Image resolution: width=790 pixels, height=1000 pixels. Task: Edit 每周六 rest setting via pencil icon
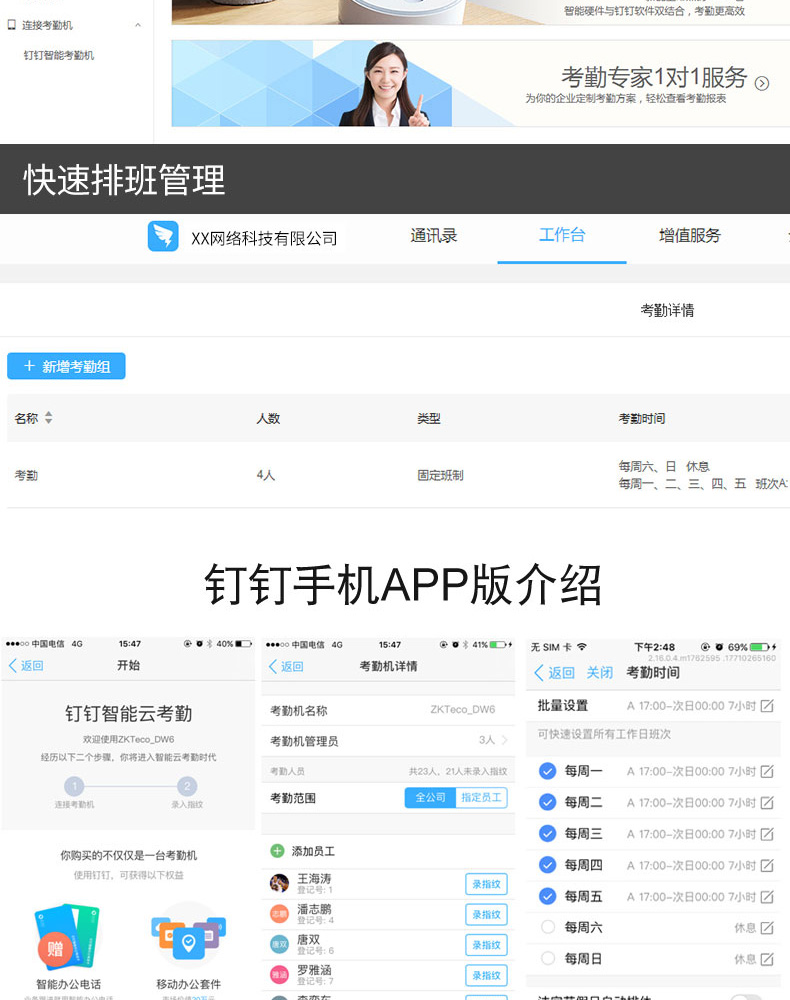tap(767, 927)
